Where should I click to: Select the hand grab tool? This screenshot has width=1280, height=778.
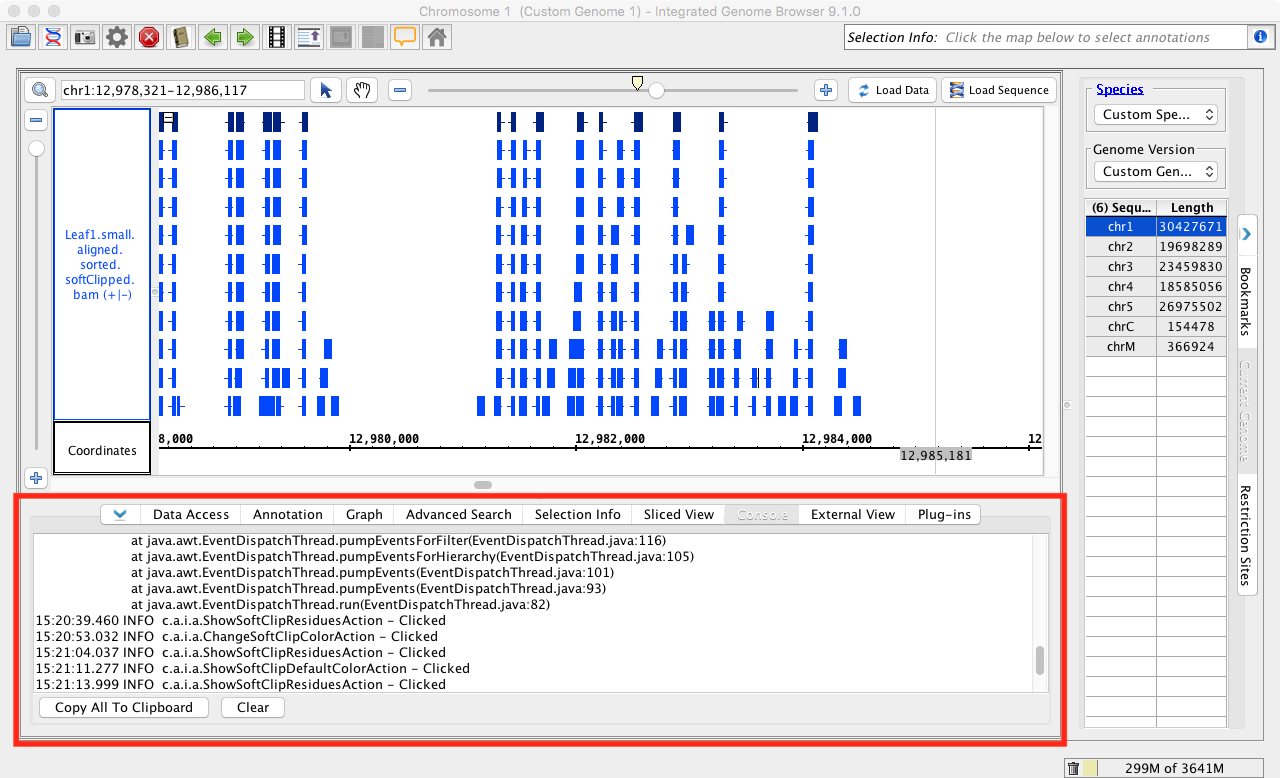pyautogui.click(x=361, y=90)
